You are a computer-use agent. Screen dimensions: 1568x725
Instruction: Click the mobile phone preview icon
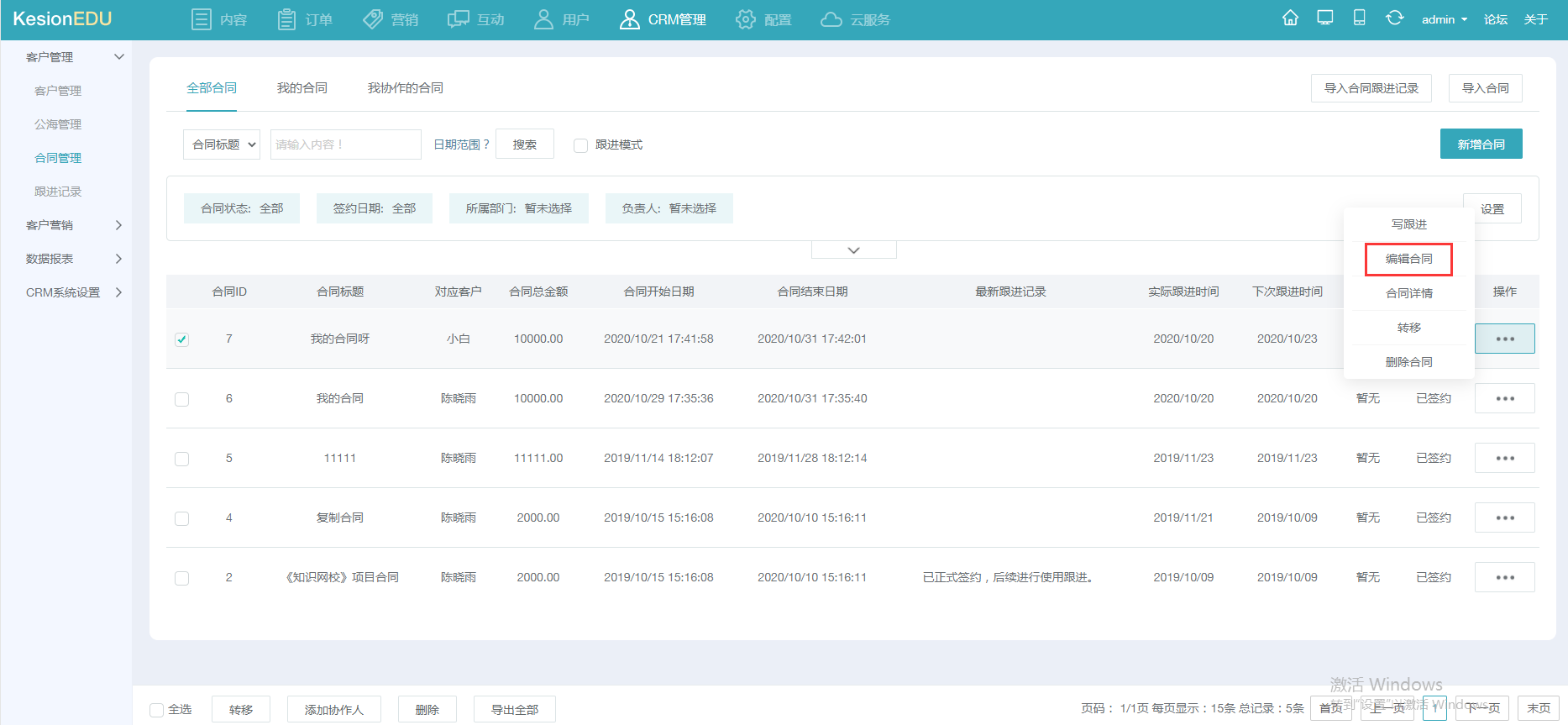pos(1359,18)
